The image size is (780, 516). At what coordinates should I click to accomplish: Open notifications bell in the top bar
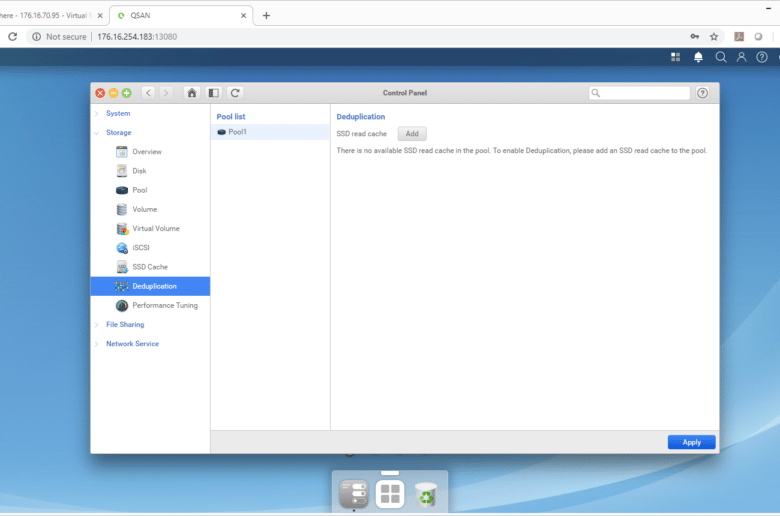pyautogui.click(x=698, y=57)
